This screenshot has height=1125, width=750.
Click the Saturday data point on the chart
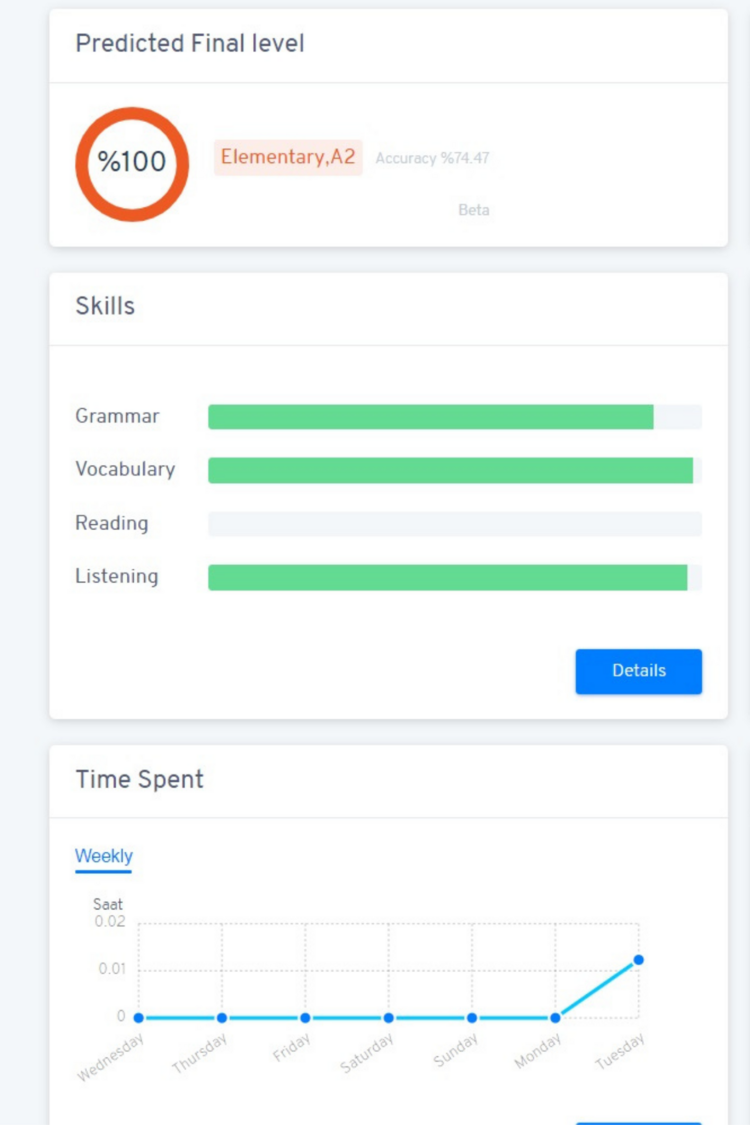(x=388, y=1017)
